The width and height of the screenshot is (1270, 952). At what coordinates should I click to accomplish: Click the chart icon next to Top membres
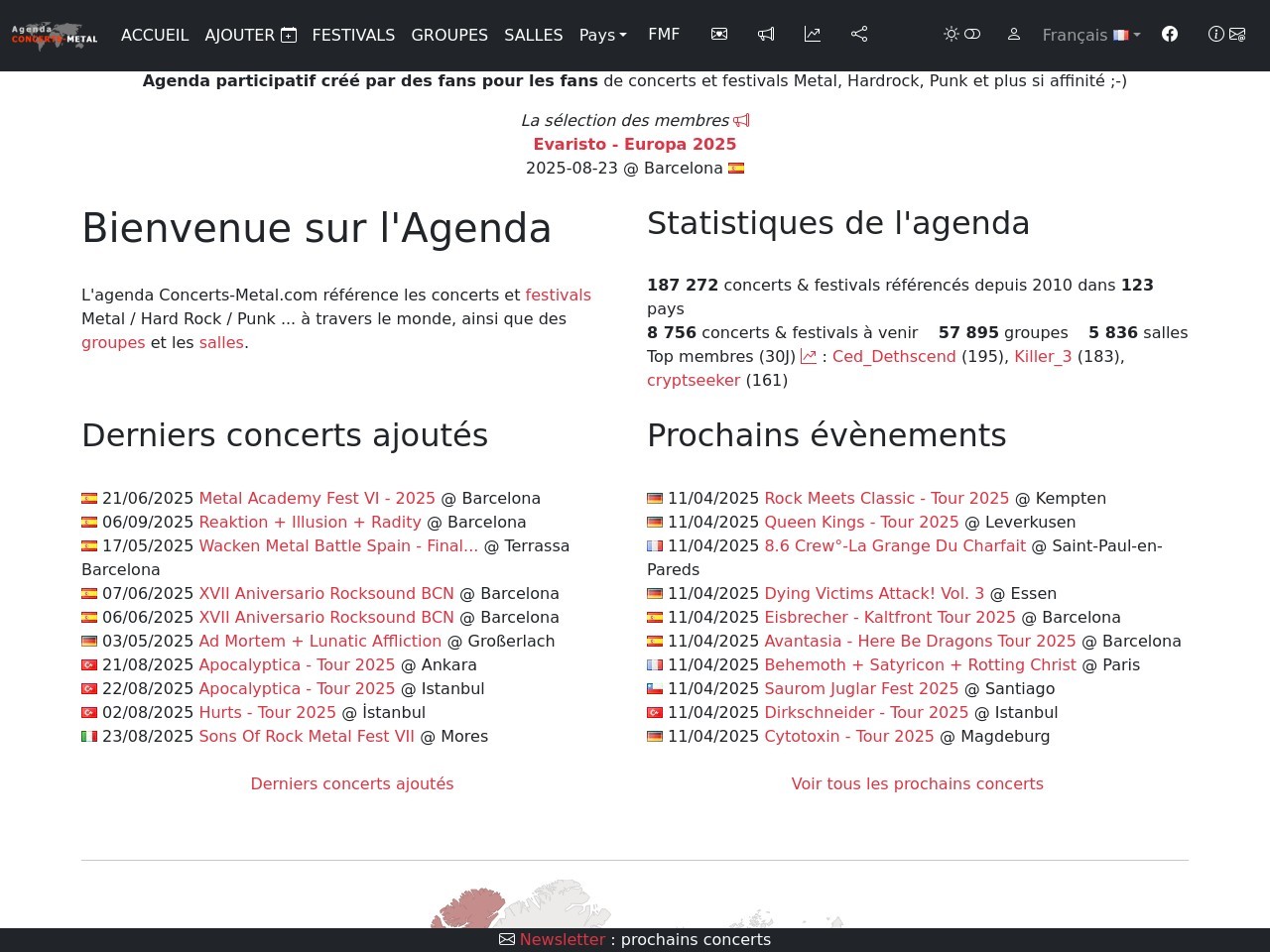click(x=809, y=356)
